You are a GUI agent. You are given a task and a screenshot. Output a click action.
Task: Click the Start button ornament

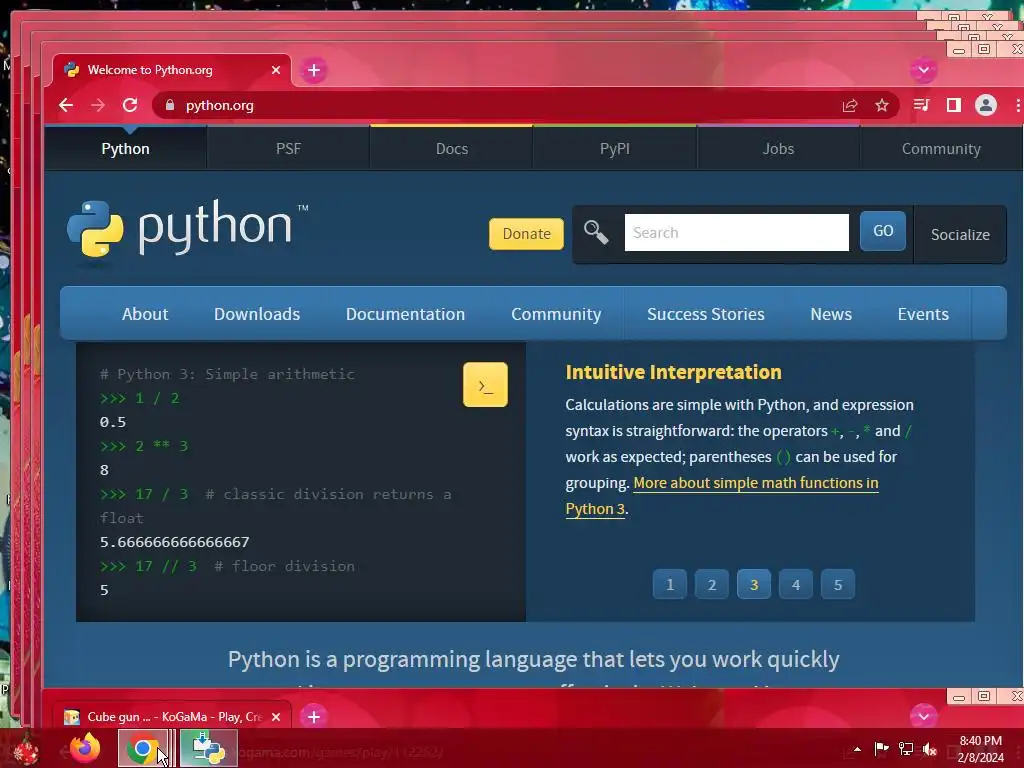(x=26, y=751)
